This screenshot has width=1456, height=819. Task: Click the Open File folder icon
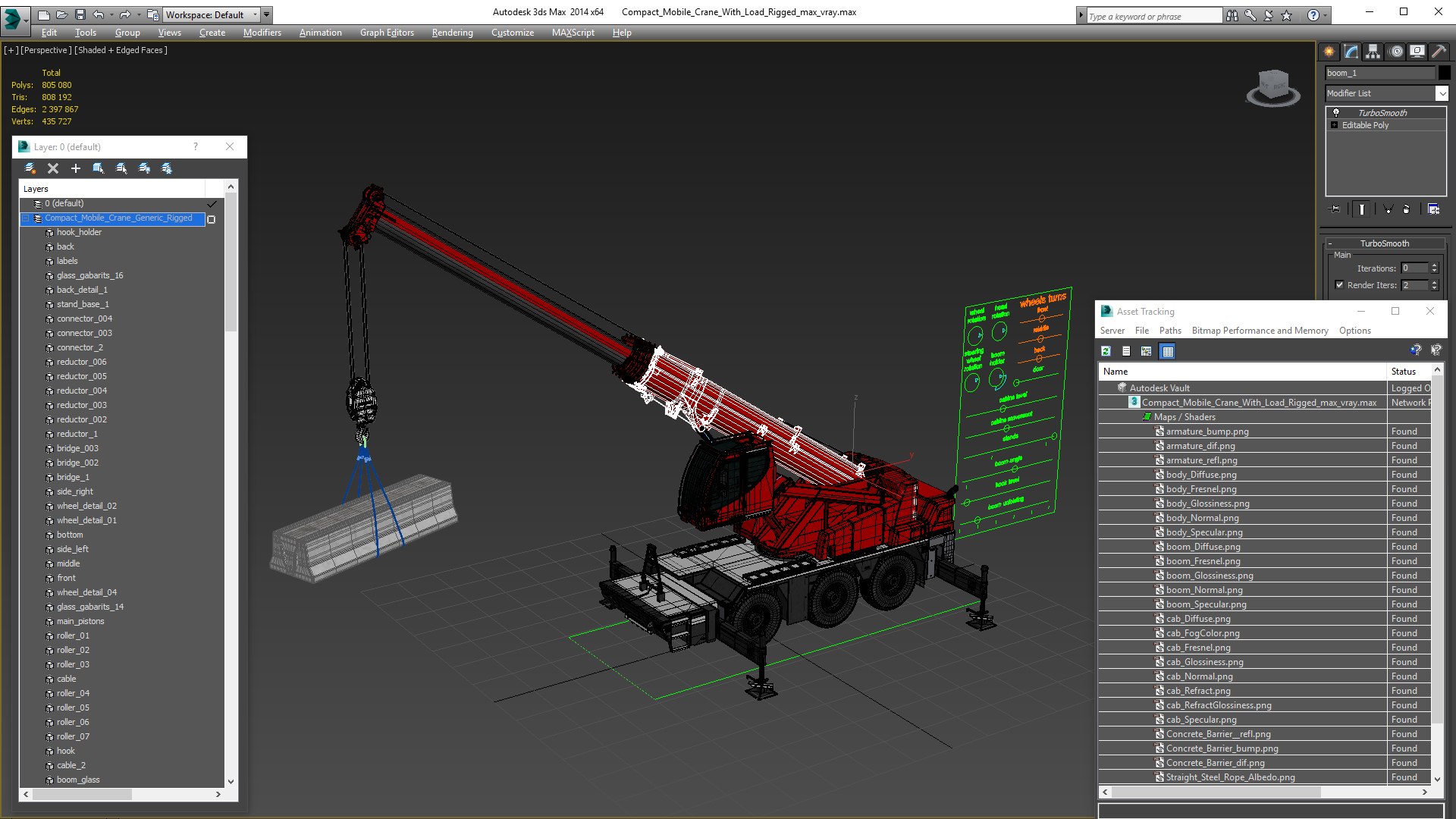[61, 14]
